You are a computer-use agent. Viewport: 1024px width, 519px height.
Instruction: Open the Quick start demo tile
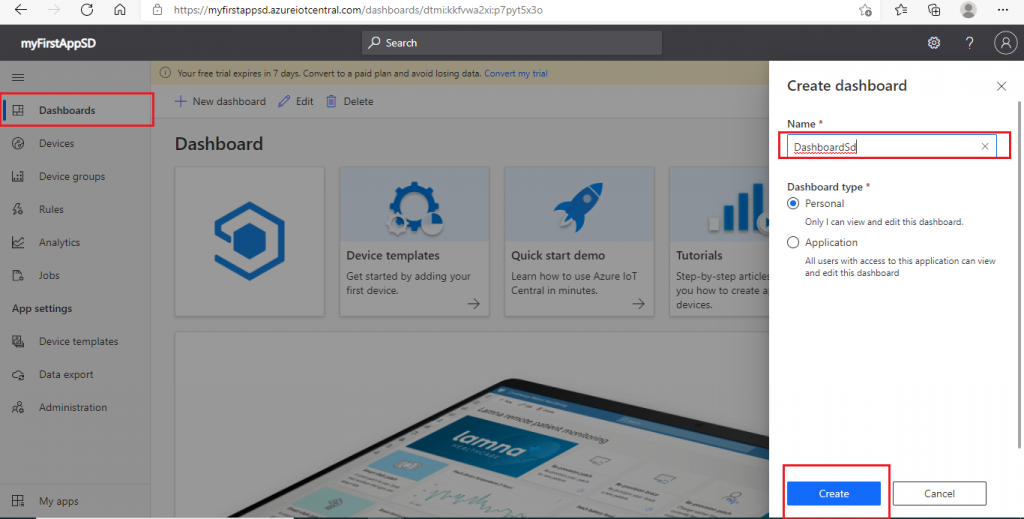(x=579, y=242)
